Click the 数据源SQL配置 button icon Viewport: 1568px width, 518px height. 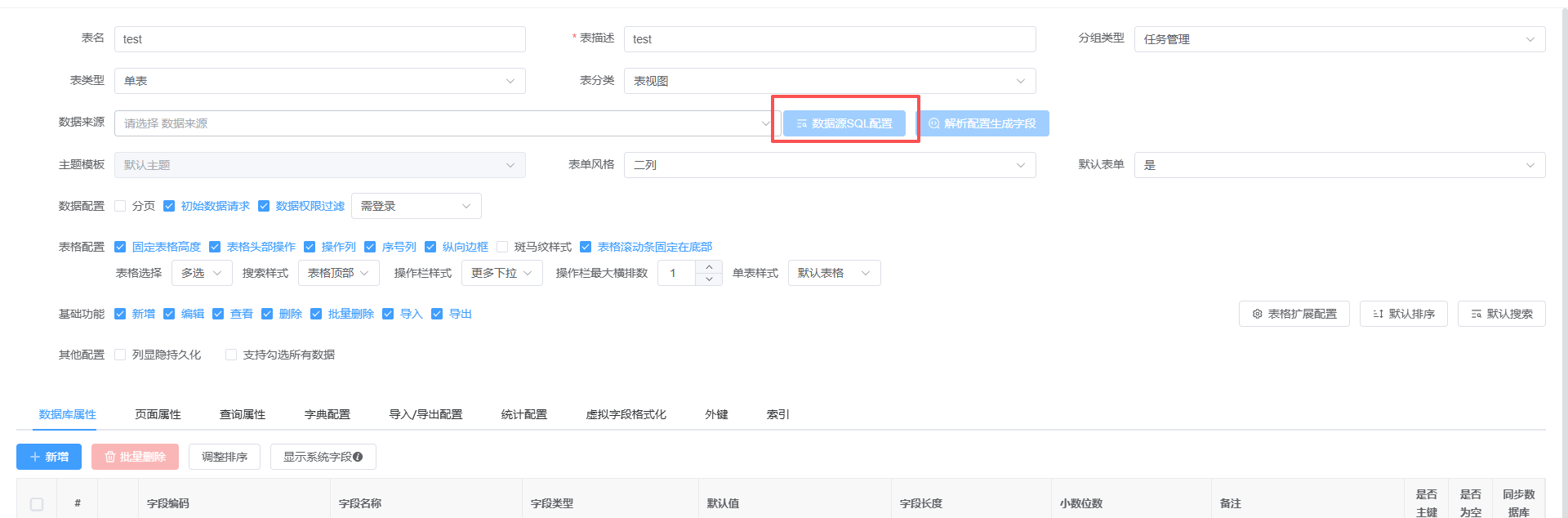(x=802, y=124)
